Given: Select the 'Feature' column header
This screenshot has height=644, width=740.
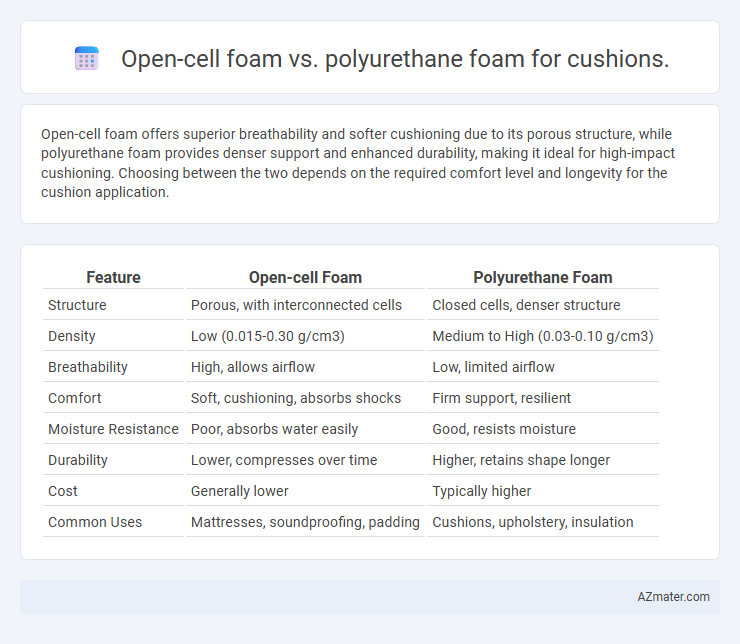Looking at the screenshot, I should (113, 277).
